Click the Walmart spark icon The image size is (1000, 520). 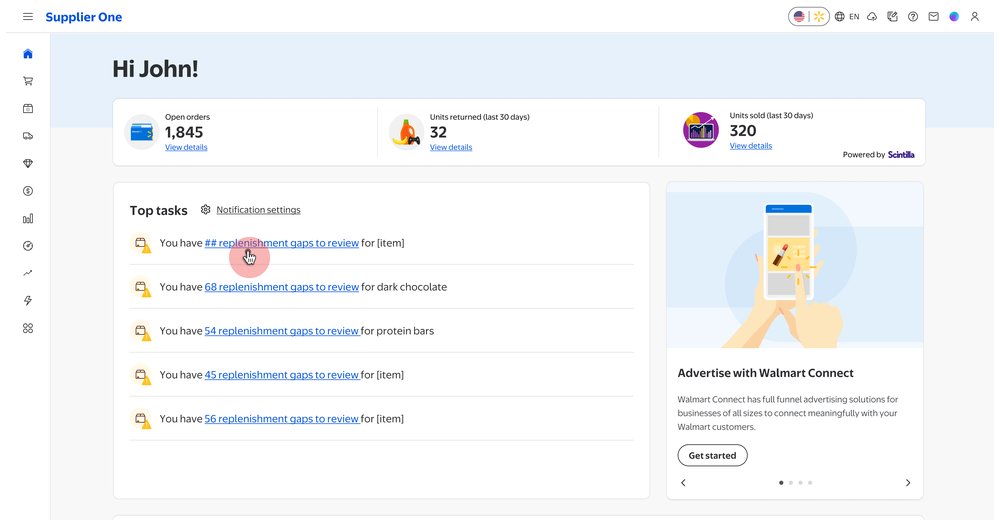(819, 17)
